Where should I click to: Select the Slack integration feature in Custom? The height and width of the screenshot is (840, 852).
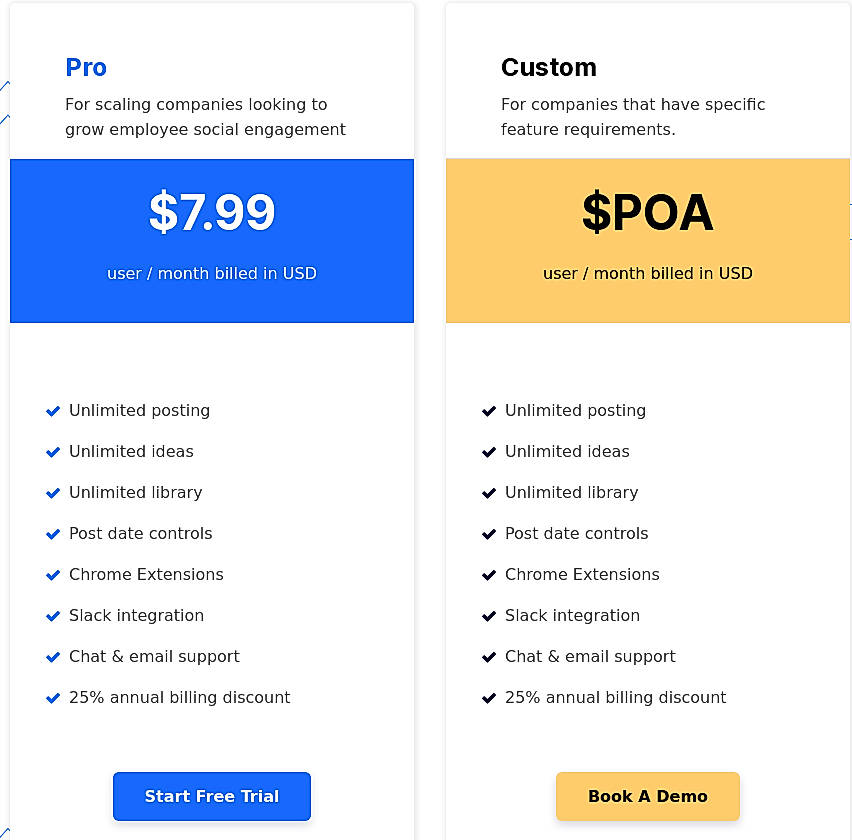click(x=572, y=615)
